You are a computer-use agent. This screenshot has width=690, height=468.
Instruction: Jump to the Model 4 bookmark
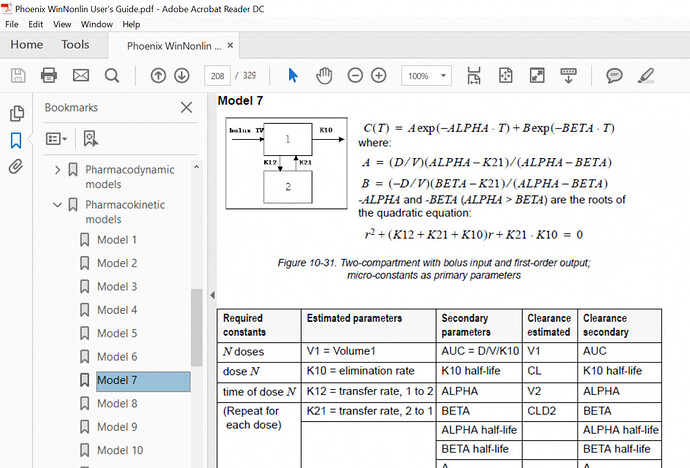[x=117, y=310]
